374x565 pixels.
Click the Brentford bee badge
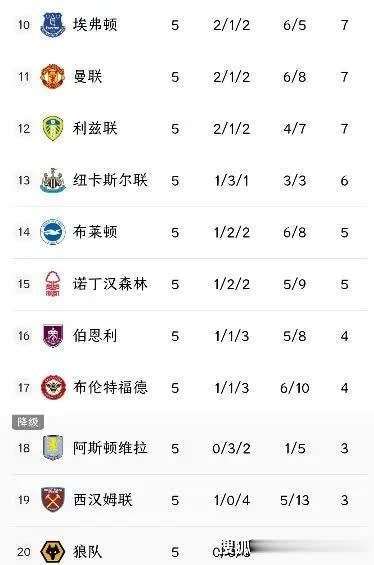click(x=53, y=388)
